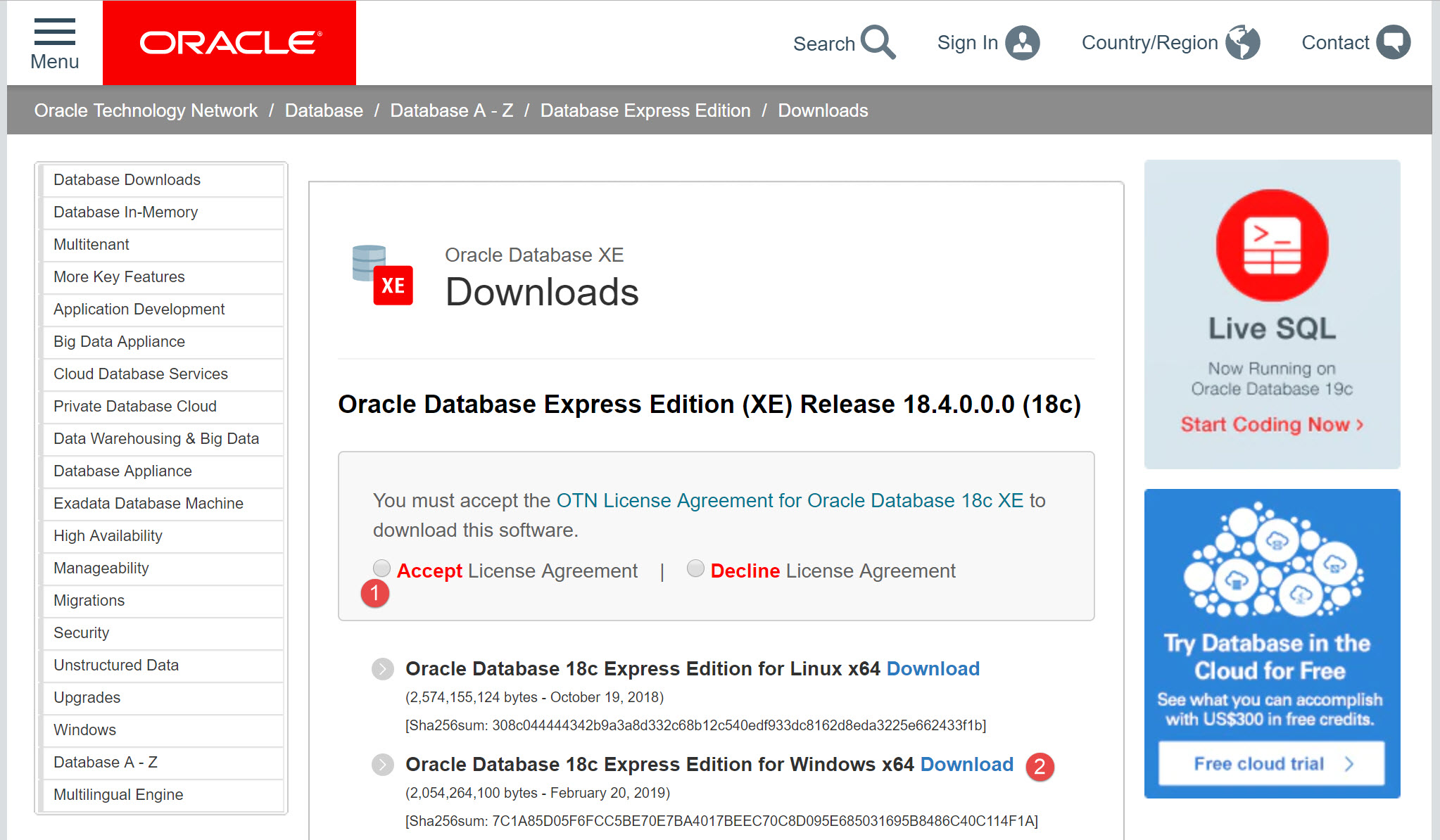Click the Contact chat bubble icon
Screen dimensions: 1440x840
coord(1393,43)
